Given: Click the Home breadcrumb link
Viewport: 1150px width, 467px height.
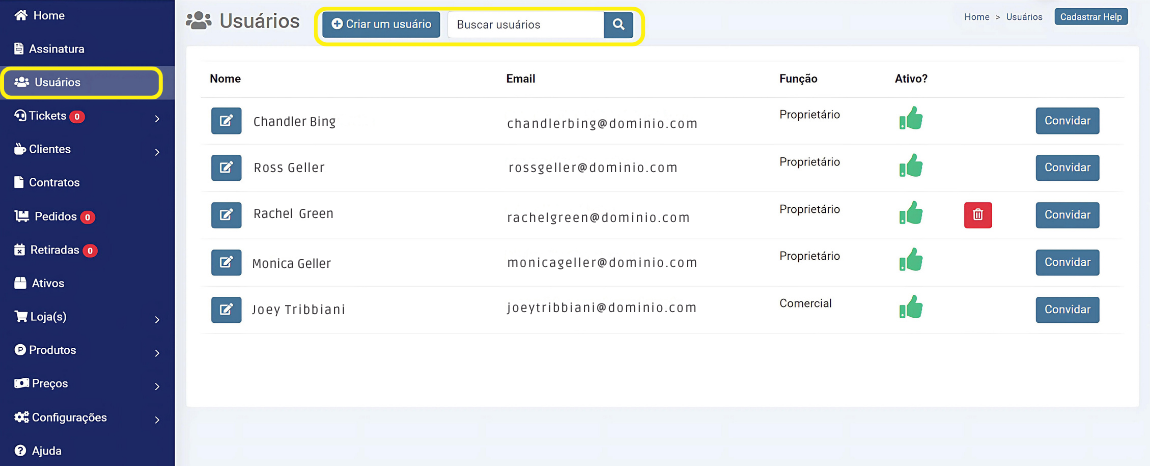Looking at the screenshot, I should pyautogui.click(x=976, y=17).
